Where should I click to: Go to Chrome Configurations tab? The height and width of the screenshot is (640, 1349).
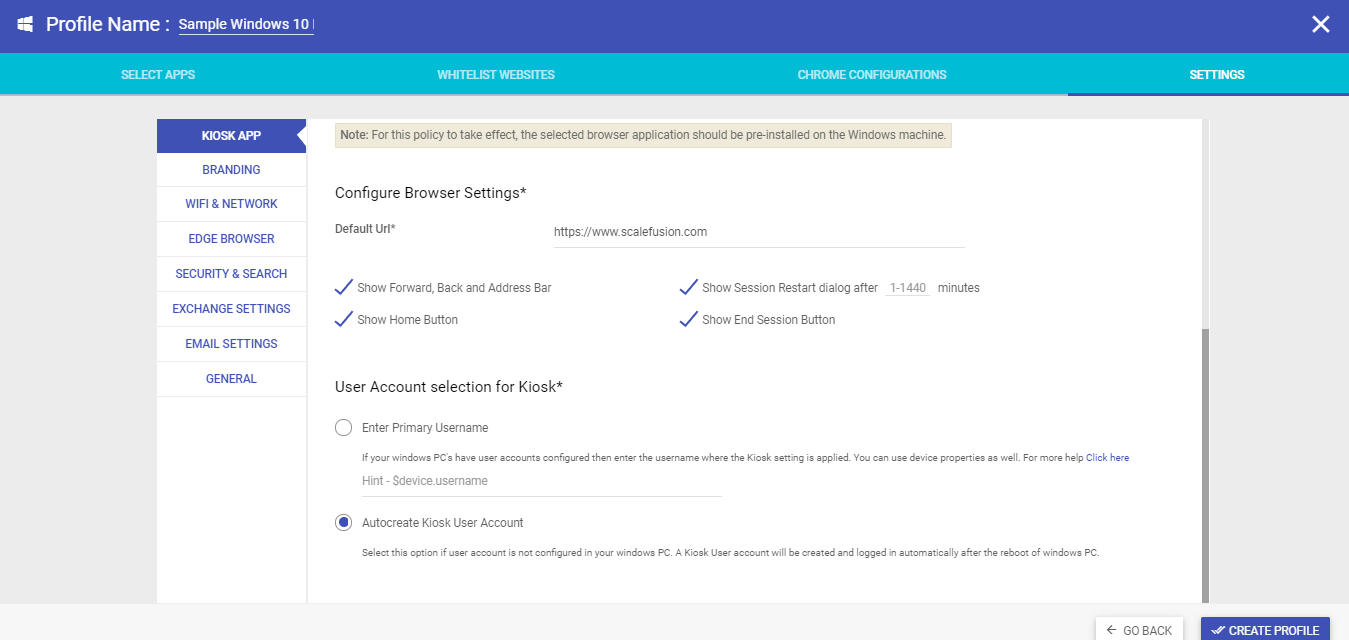tap(872, 75)
